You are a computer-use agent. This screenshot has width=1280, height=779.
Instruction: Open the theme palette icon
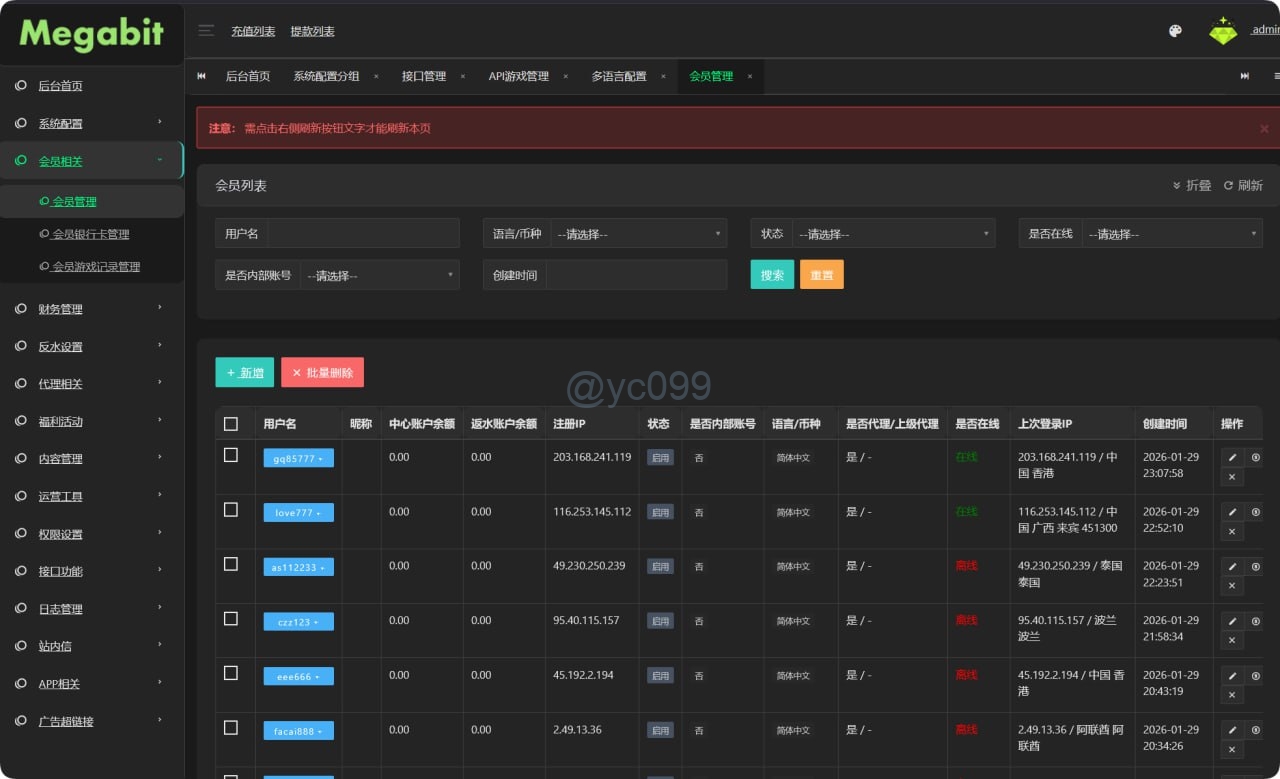coord(1175,31)
